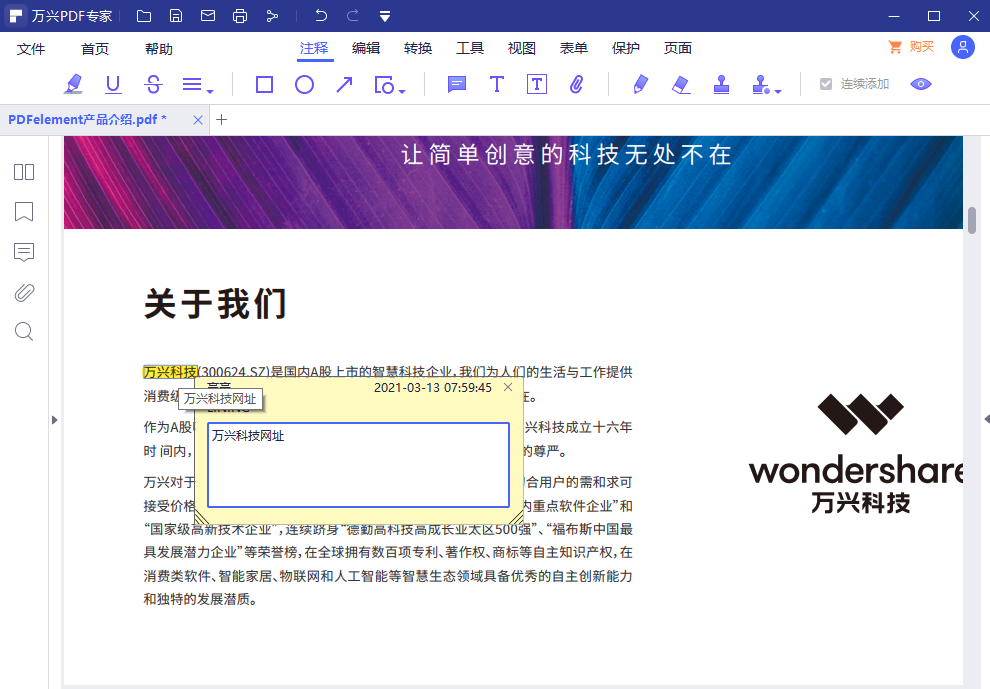
Task: Open the search sidebar panel
Action: tap(24, 331)
